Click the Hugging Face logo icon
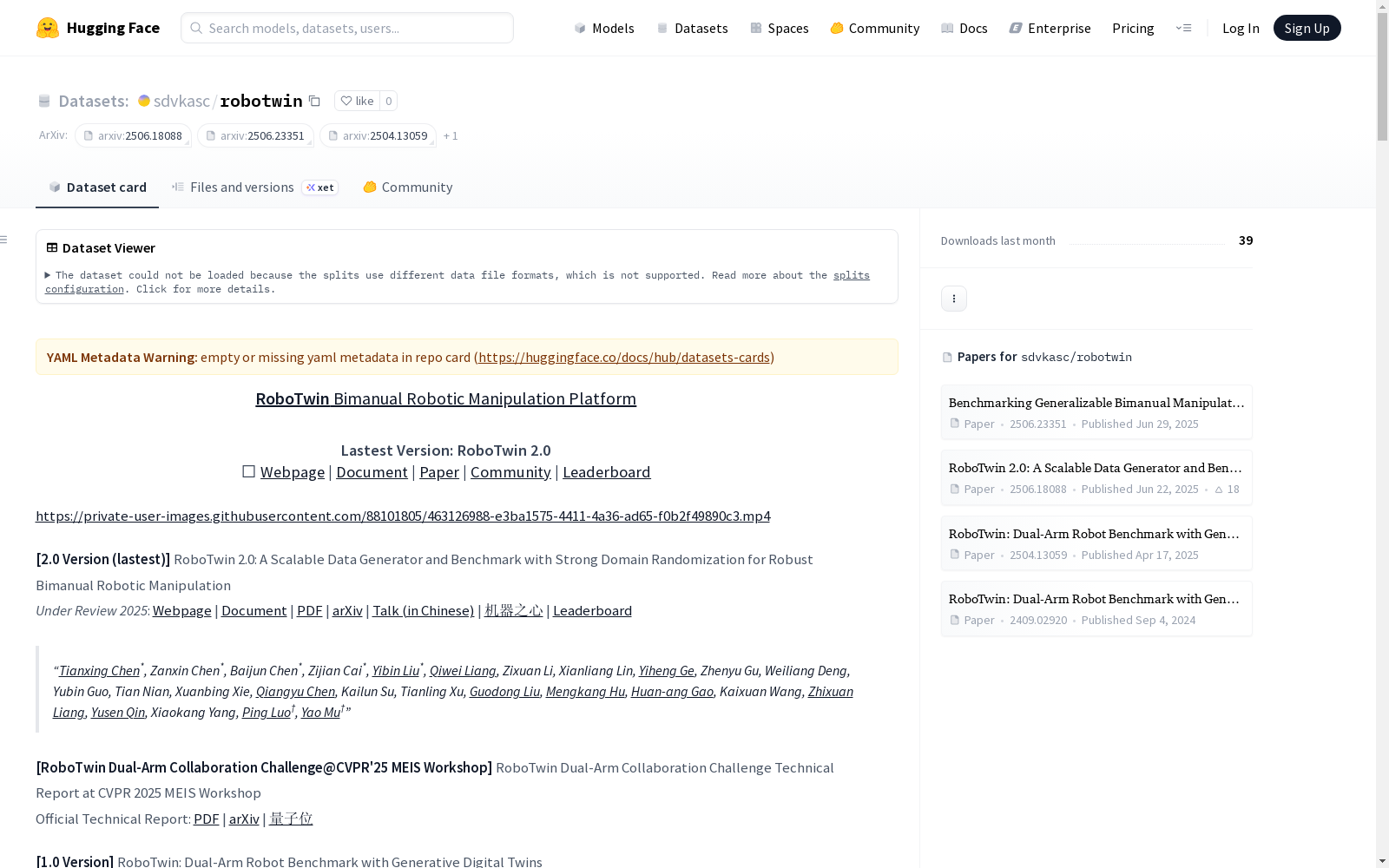 click(48, 28)
